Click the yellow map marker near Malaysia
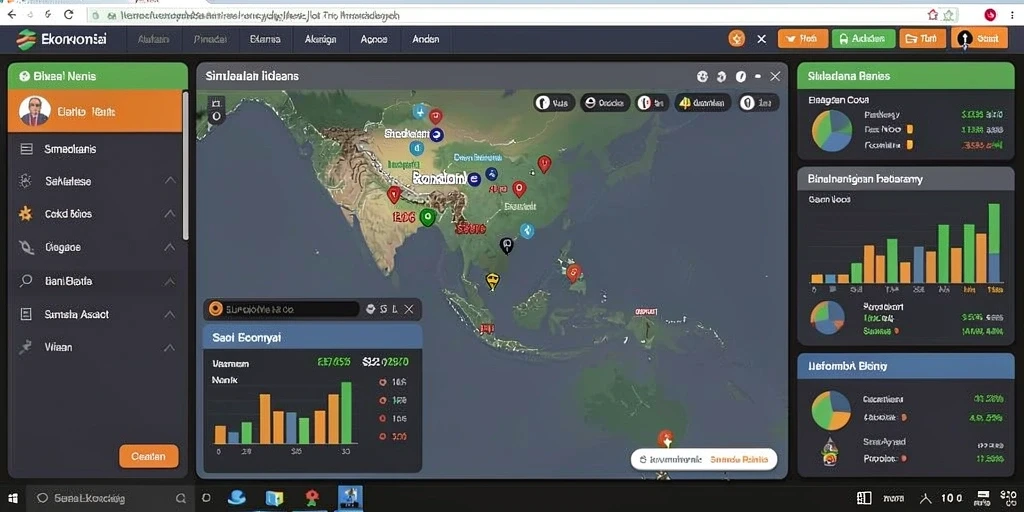Image resolution: width=1024 pixels, height=512 pixels. coord(492,281)
